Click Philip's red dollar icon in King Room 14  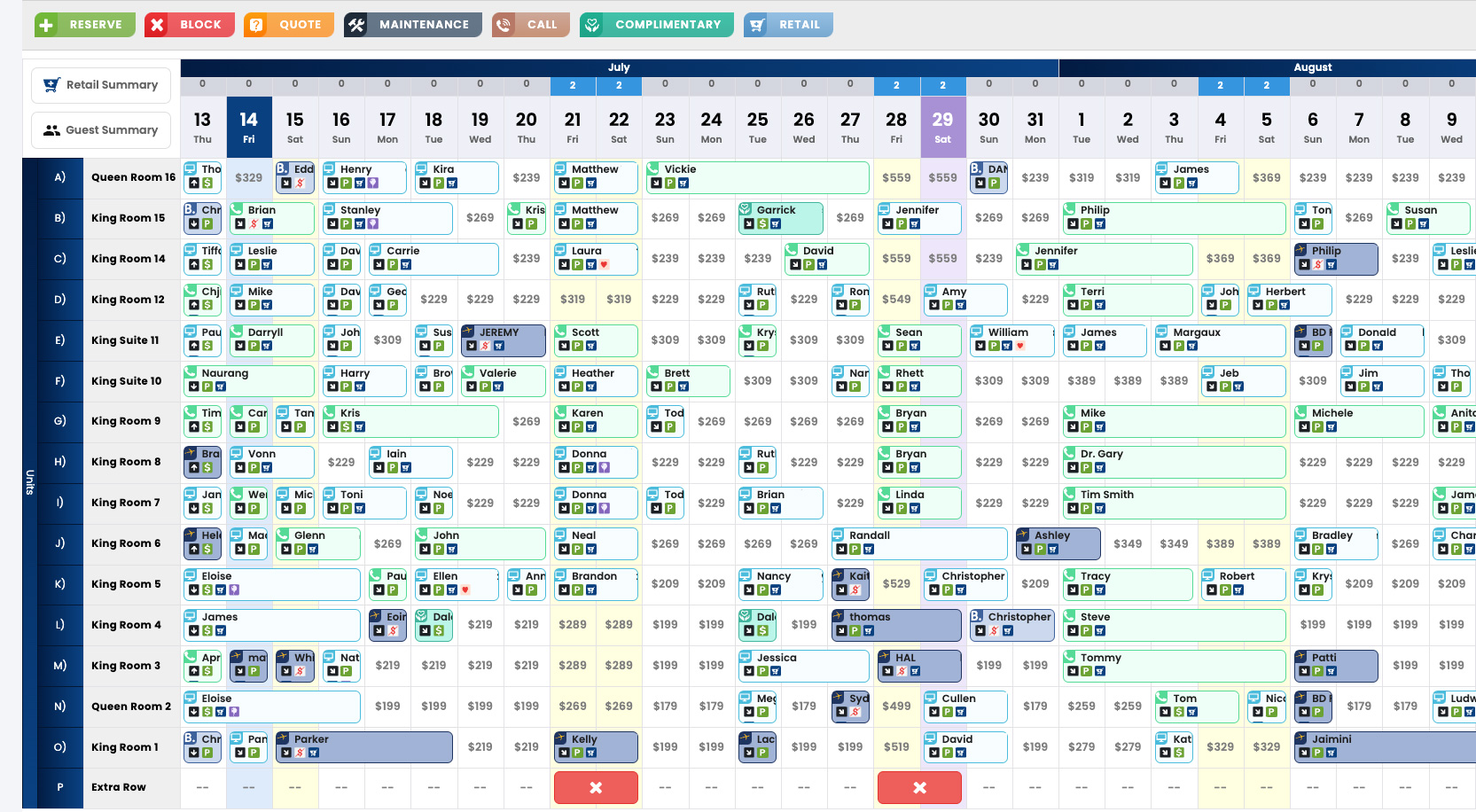click(x=1317, y=265)
